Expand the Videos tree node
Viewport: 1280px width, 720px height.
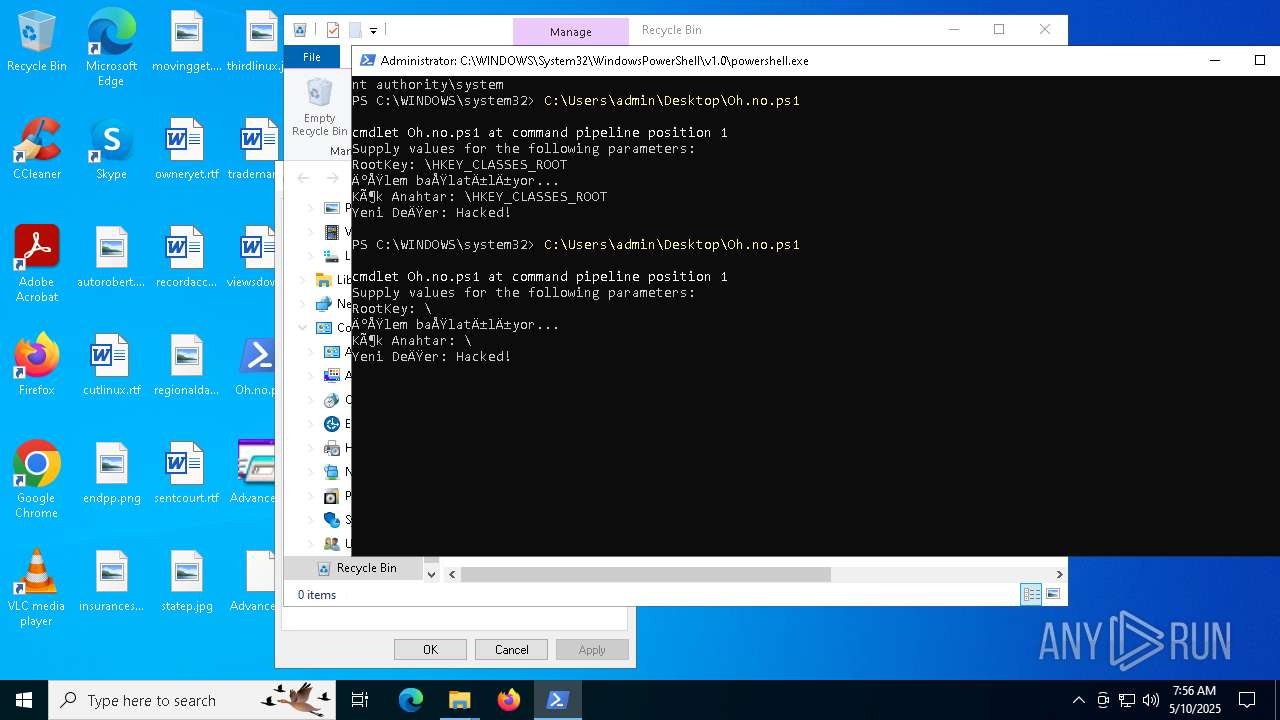pyautogui.click(x=311, y=232)
